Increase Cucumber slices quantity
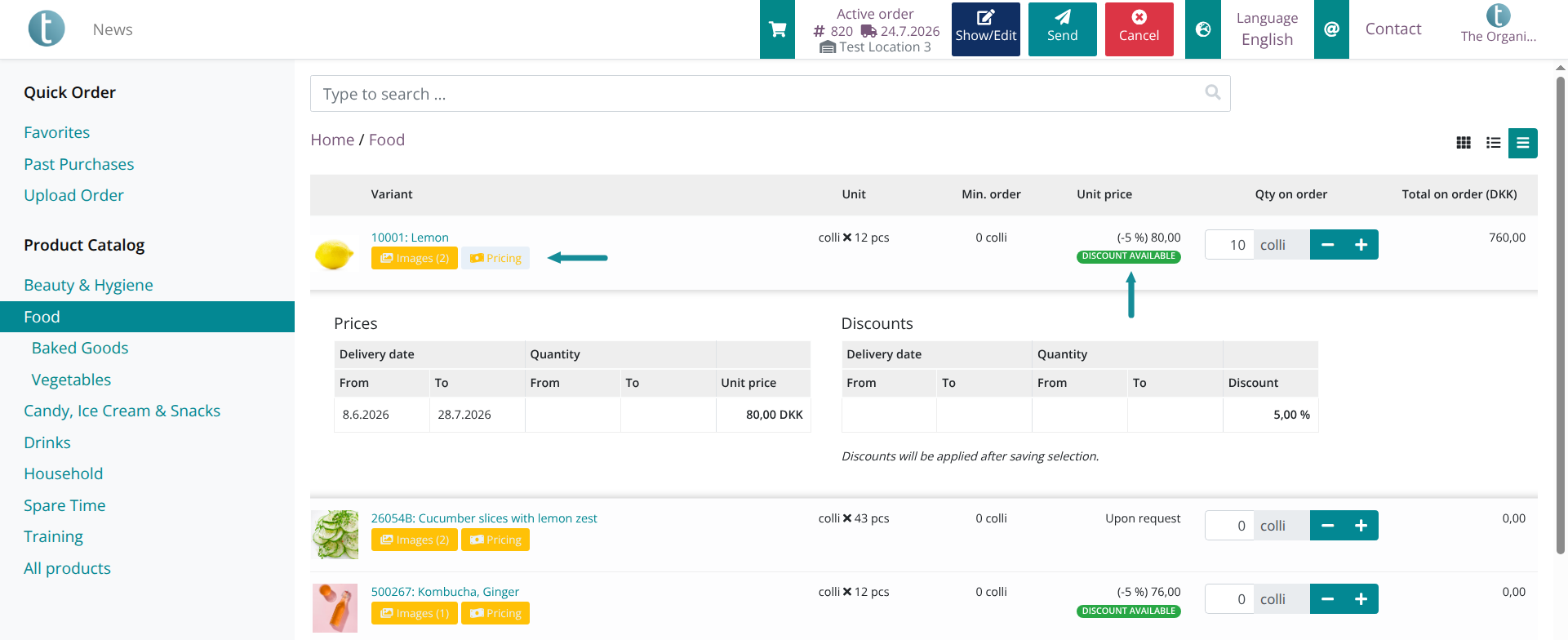The height and width of the screenshot is (640, 1568). (x=1361, y=526)
